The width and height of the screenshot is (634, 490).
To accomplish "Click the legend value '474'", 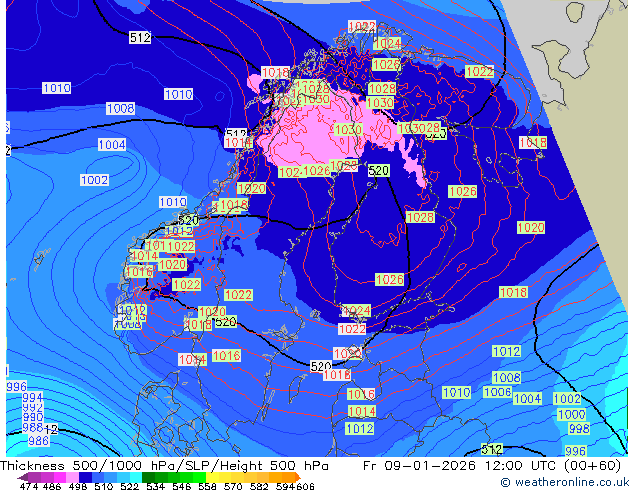I will tap(29, 486).
